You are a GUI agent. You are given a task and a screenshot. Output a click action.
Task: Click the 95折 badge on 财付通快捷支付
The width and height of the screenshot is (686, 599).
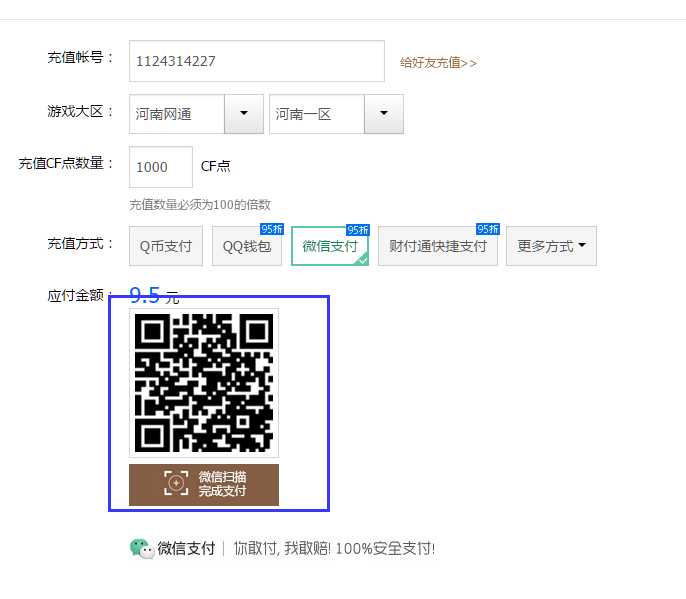[x=488, y=229]
